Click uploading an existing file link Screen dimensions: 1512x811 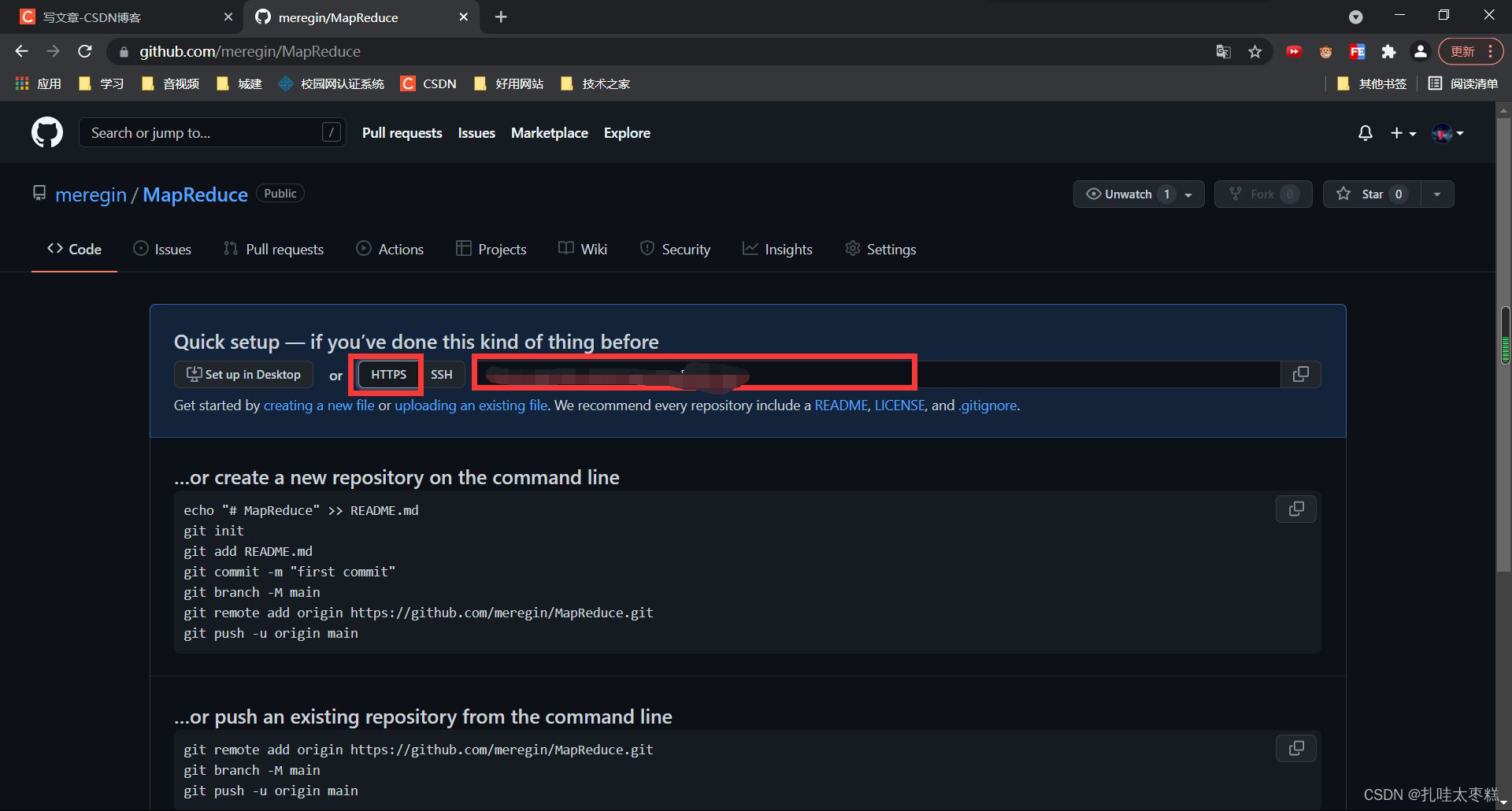pyautogui.click(x=471, y=405)
